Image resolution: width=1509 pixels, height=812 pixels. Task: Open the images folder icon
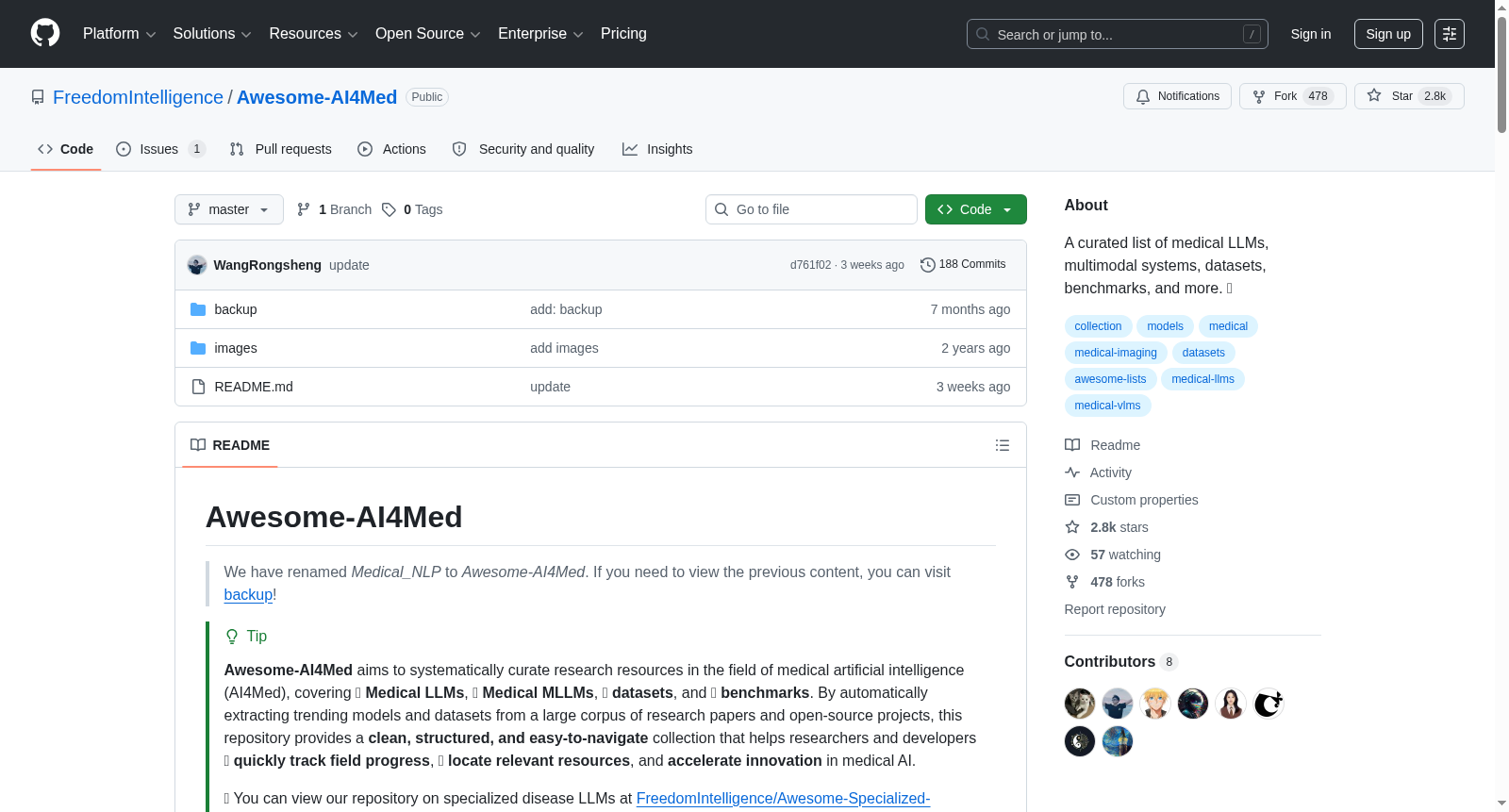pos(198,348)
